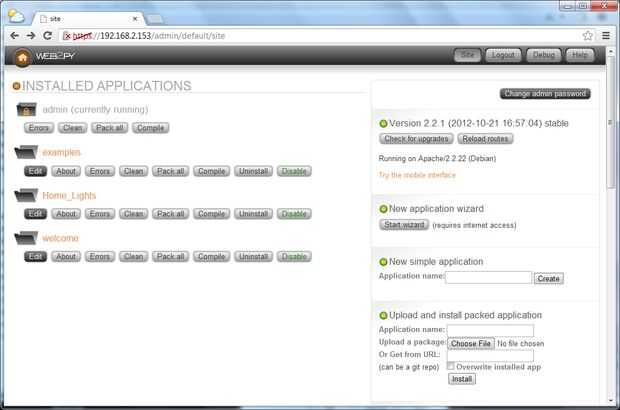Click Disable for welcome application
This screenshot has height=410, width=620.
[294, 256]
